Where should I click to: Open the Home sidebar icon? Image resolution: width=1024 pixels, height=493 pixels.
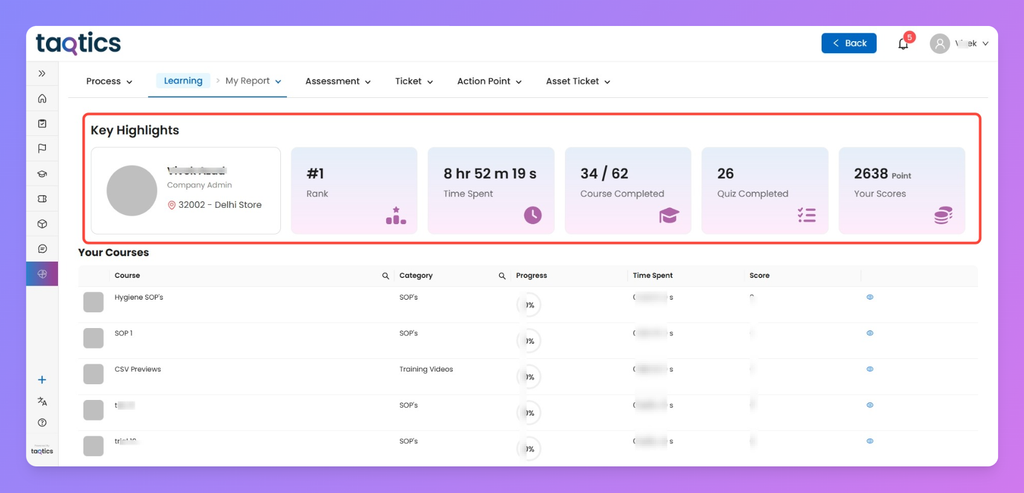tap(42, 99)
